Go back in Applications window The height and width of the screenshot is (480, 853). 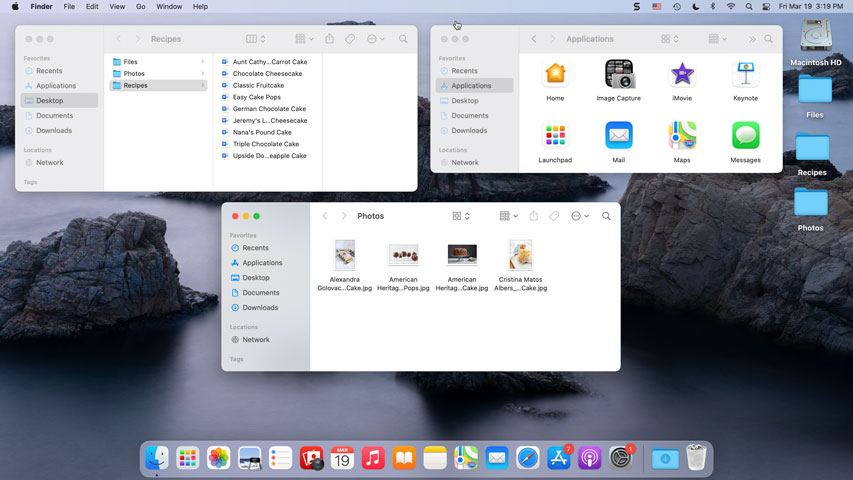coord(534,39)
